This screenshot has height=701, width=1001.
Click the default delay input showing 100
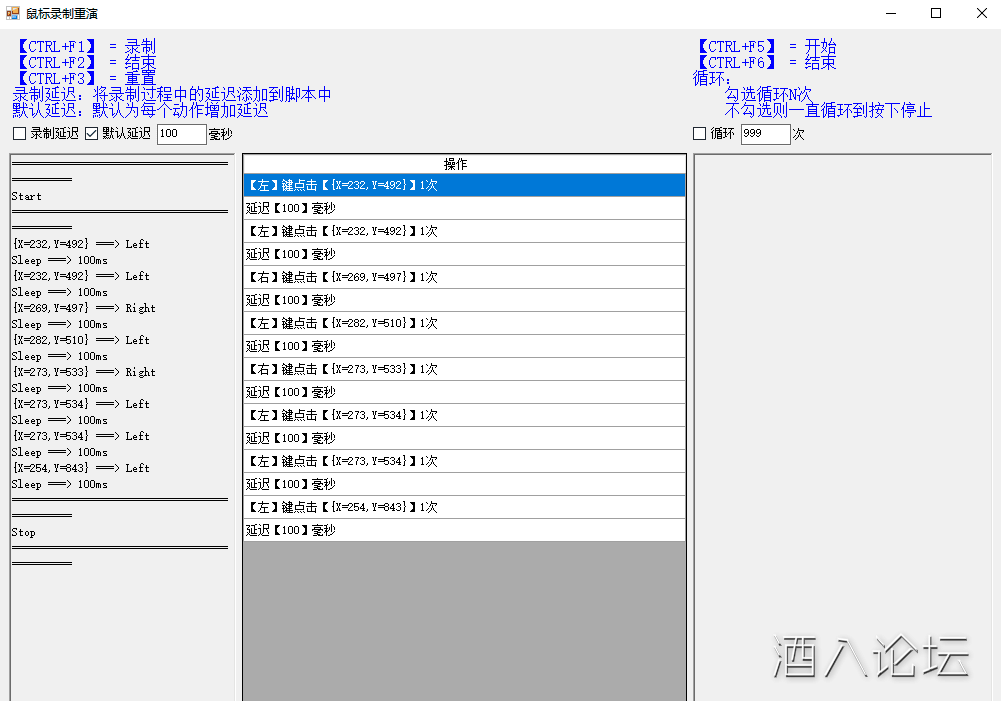[180, 133]
